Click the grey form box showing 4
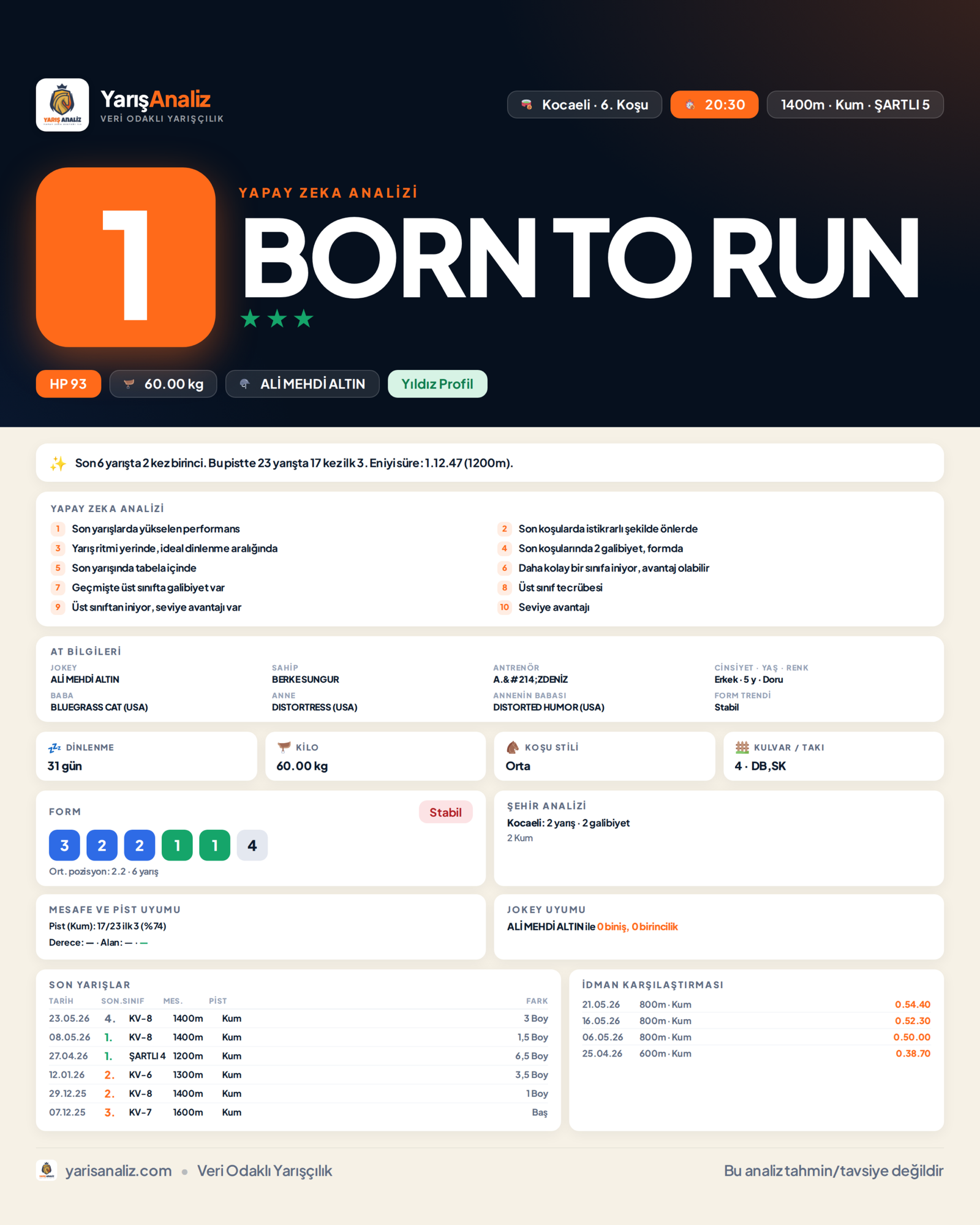Screen dimensions: 980x1225 tap(252, 845)
